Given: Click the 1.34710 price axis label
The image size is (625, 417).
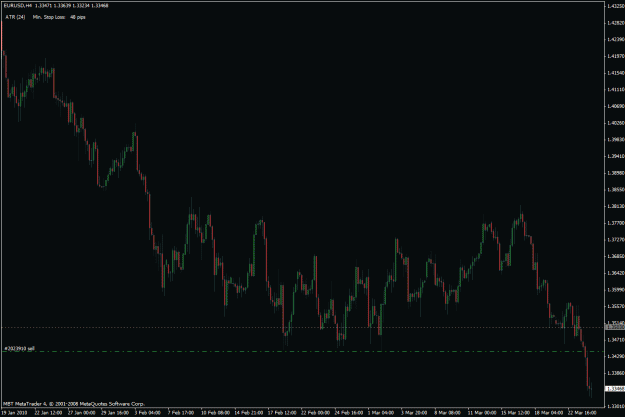Looking at the screenshot, I should click(616, 340).
